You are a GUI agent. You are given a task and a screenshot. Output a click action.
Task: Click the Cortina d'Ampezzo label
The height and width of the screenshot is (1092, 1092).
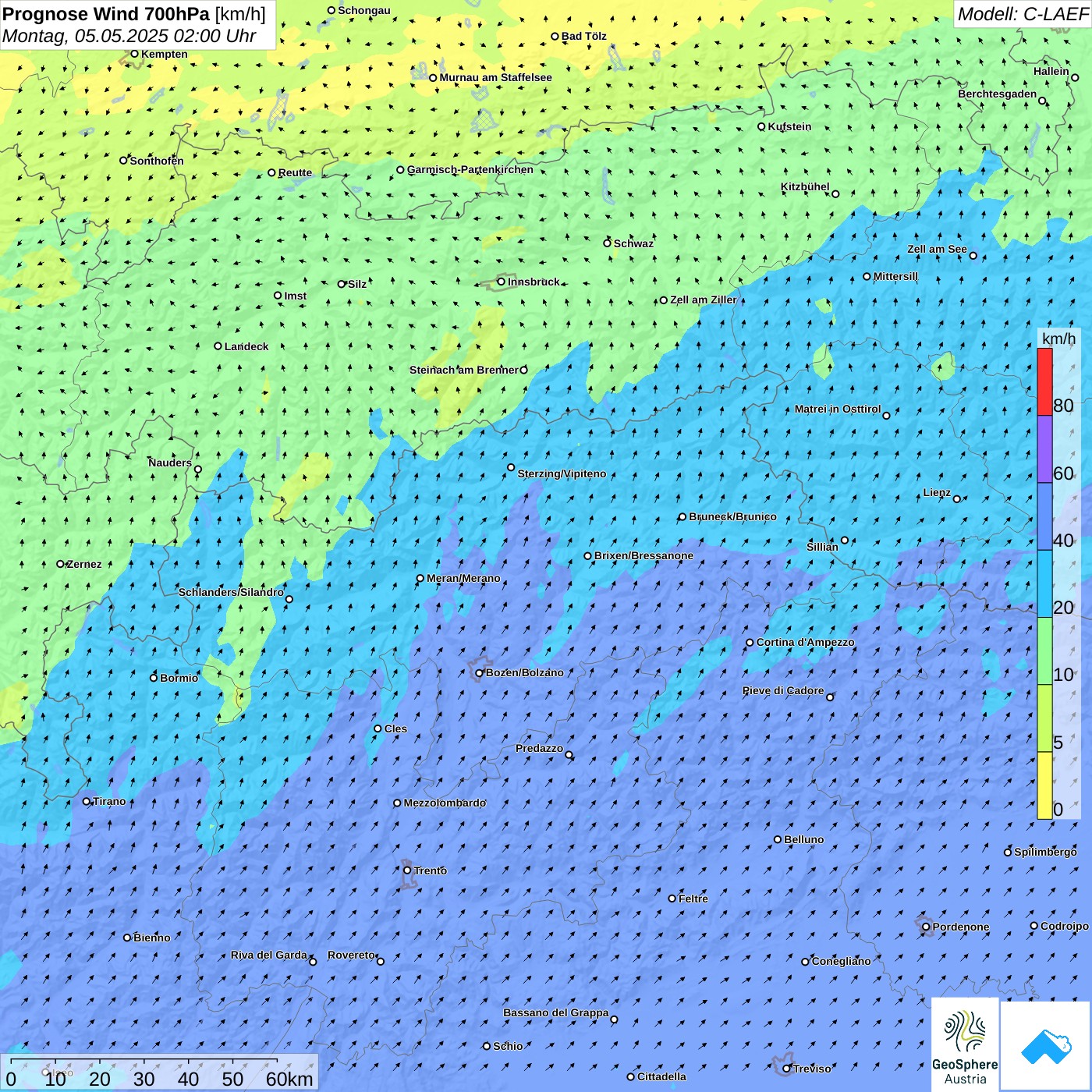pyautogui.click(x=805, y=642)
